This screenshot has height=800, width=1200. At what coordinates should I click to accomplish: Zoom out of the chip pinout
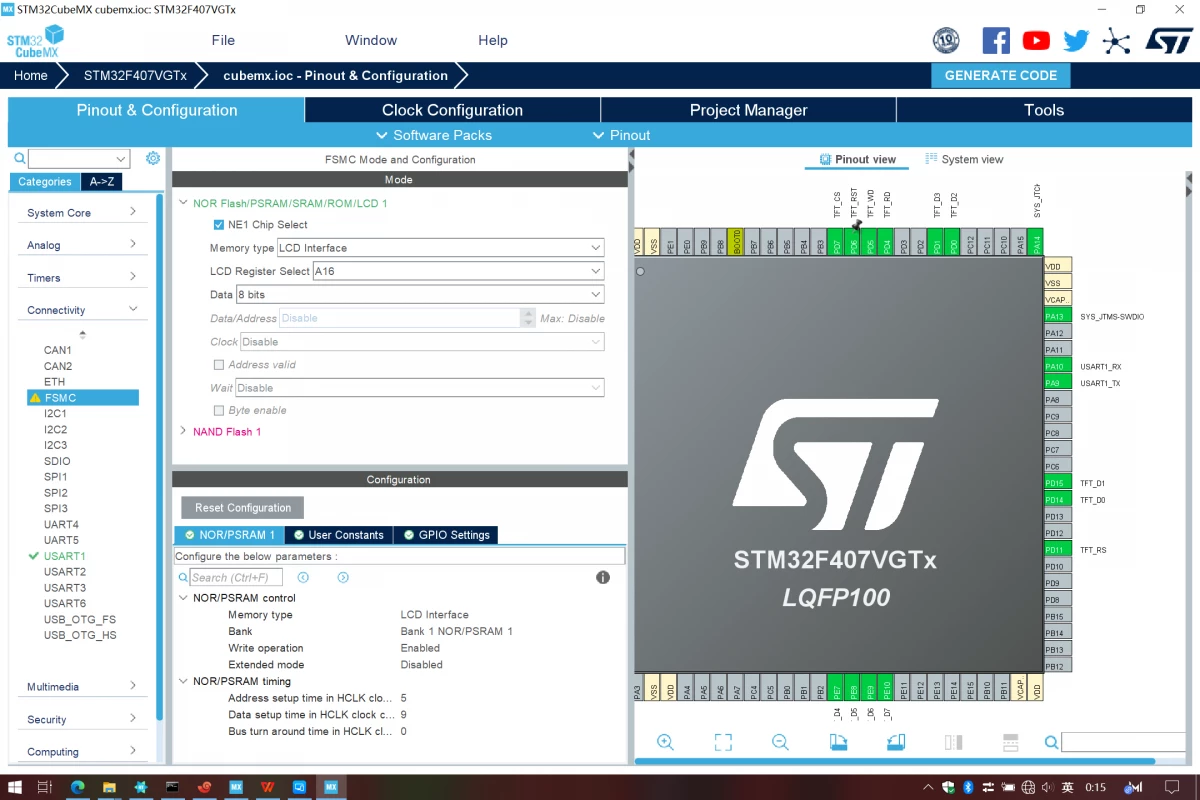tap(780, 742)
